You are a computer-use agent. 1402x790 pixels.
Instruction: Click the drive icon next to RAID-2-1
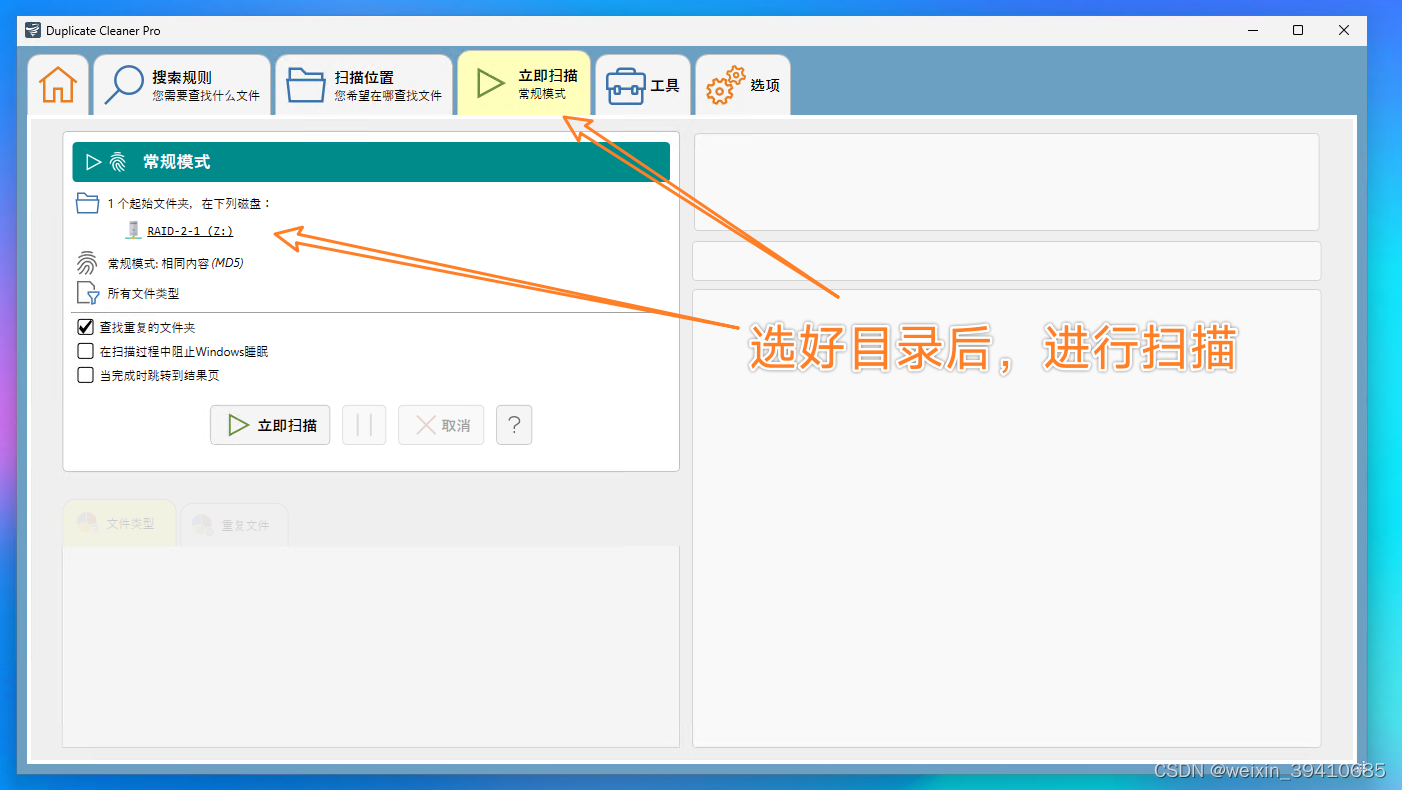133,230
